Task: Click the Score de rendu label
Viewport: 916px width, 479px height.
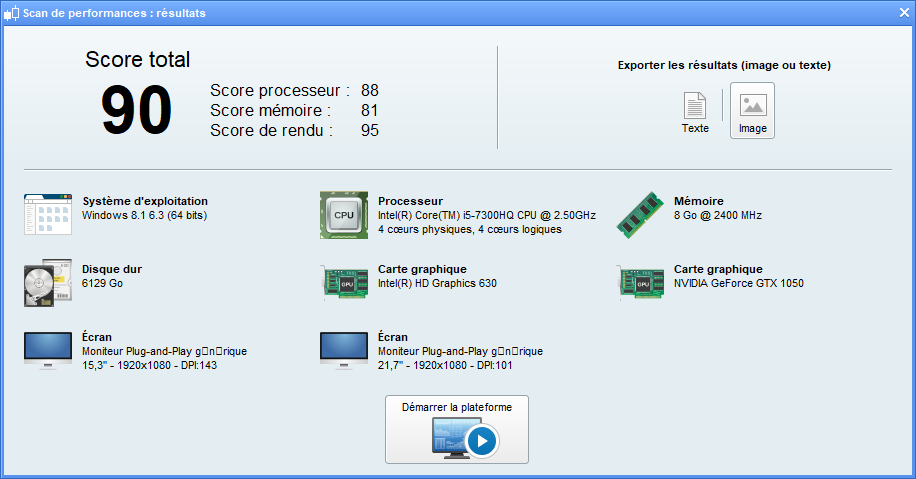Action: pyautogui.click(x=272, y=130)
